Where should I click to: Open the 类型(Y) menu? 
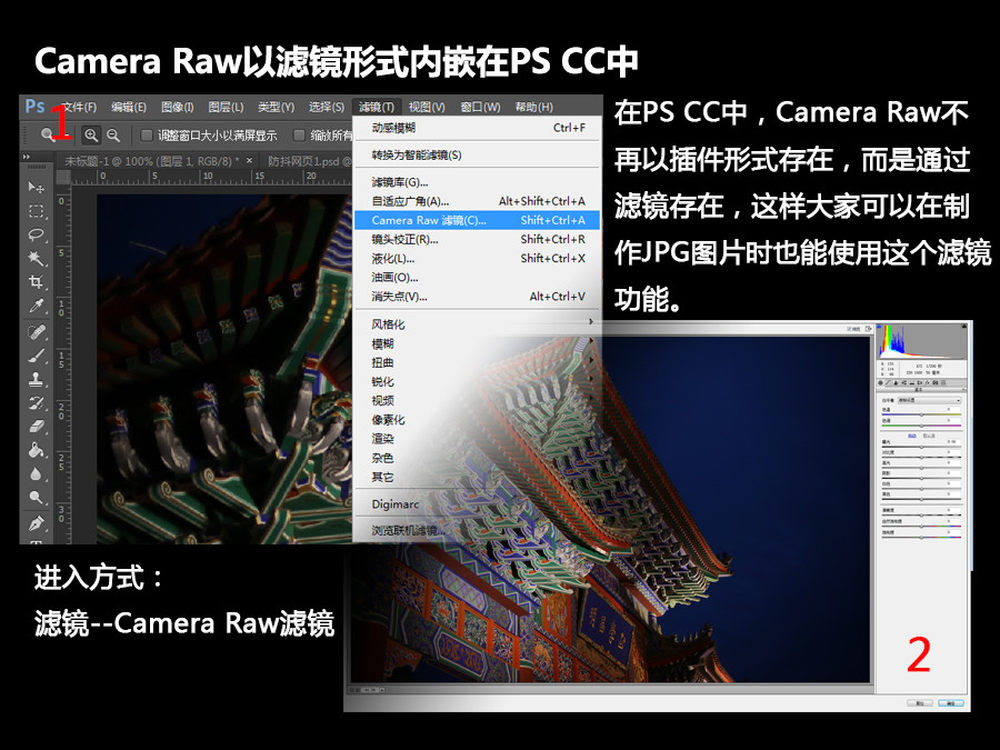coord(276,107)
